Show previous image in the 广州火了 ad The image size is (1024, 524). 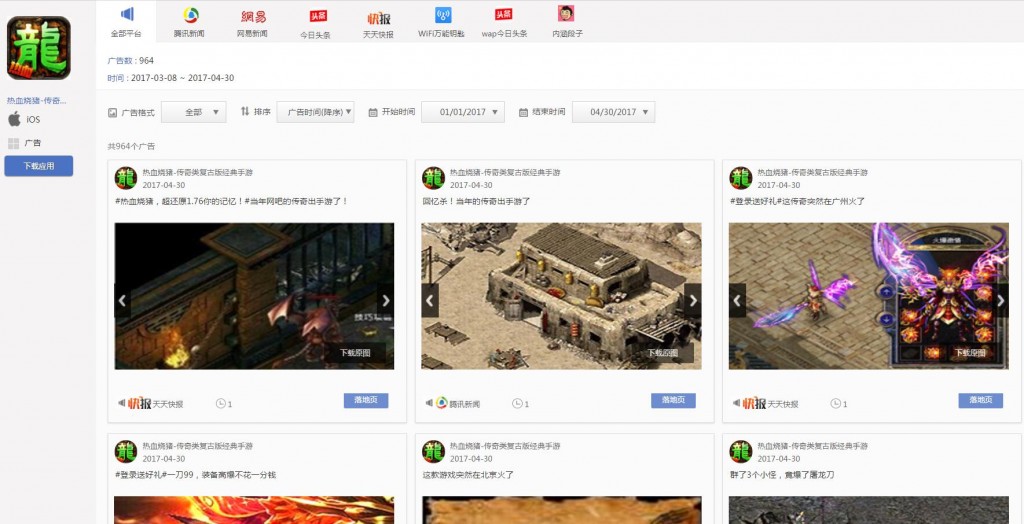[737, 301]
